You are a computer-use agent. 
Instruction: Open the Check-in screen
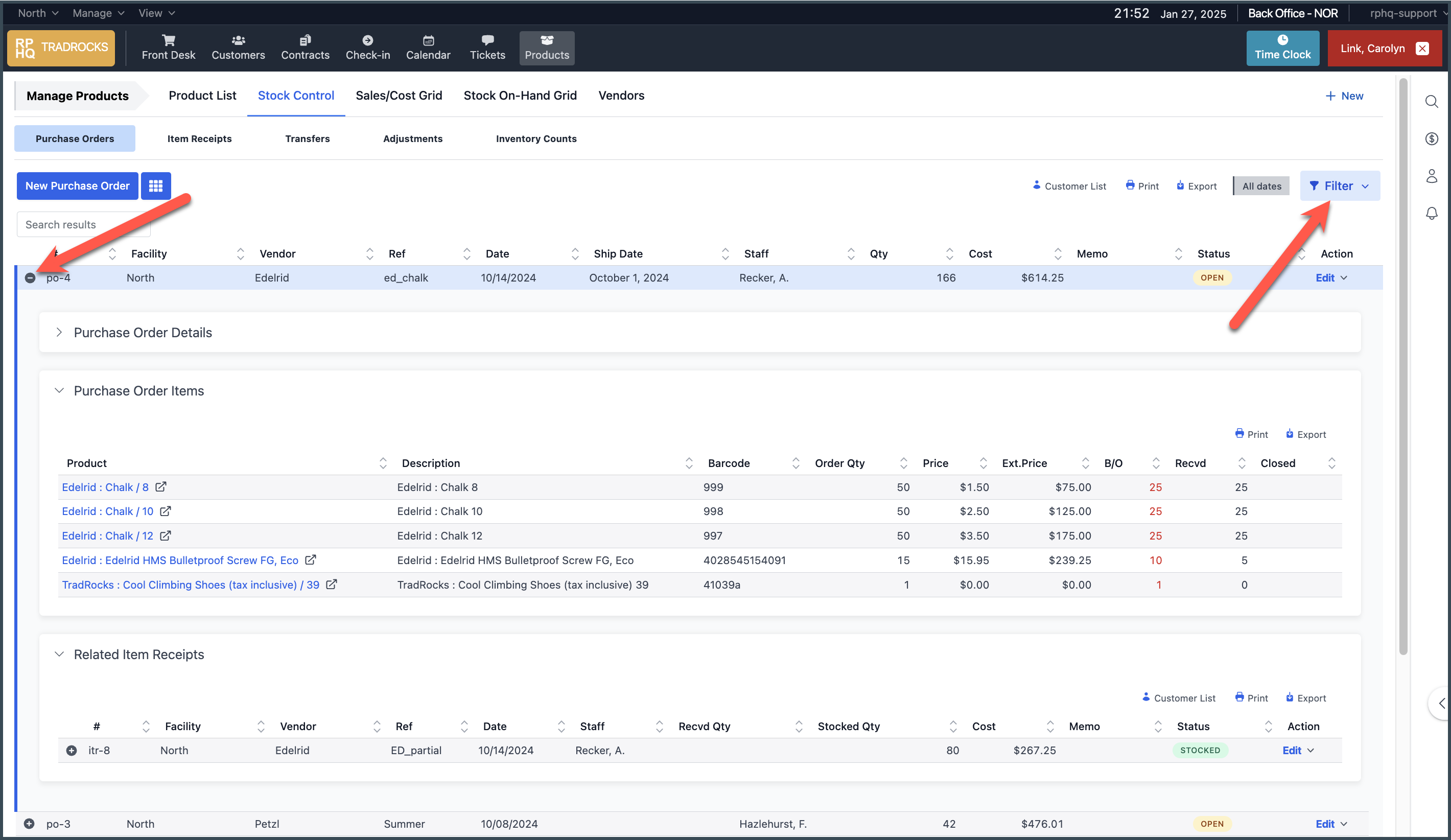click(x=367, y=48)
